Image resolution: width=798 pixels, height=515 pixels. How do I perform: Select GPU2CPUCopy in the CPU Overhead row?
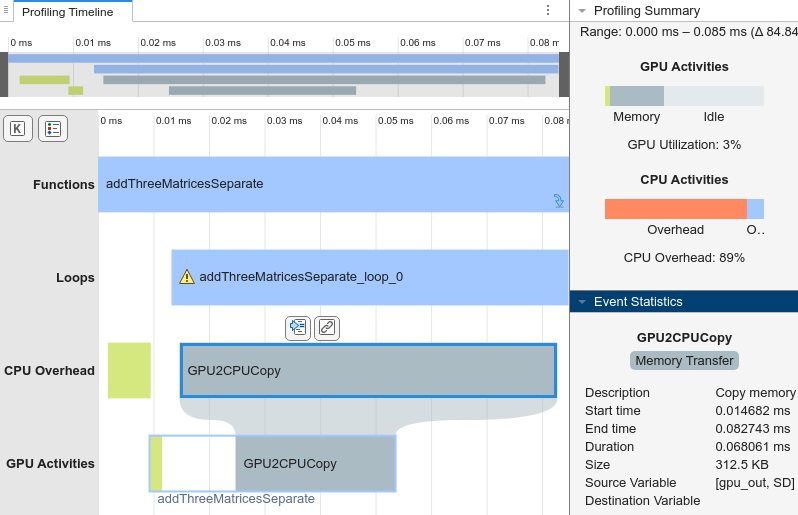368,370
